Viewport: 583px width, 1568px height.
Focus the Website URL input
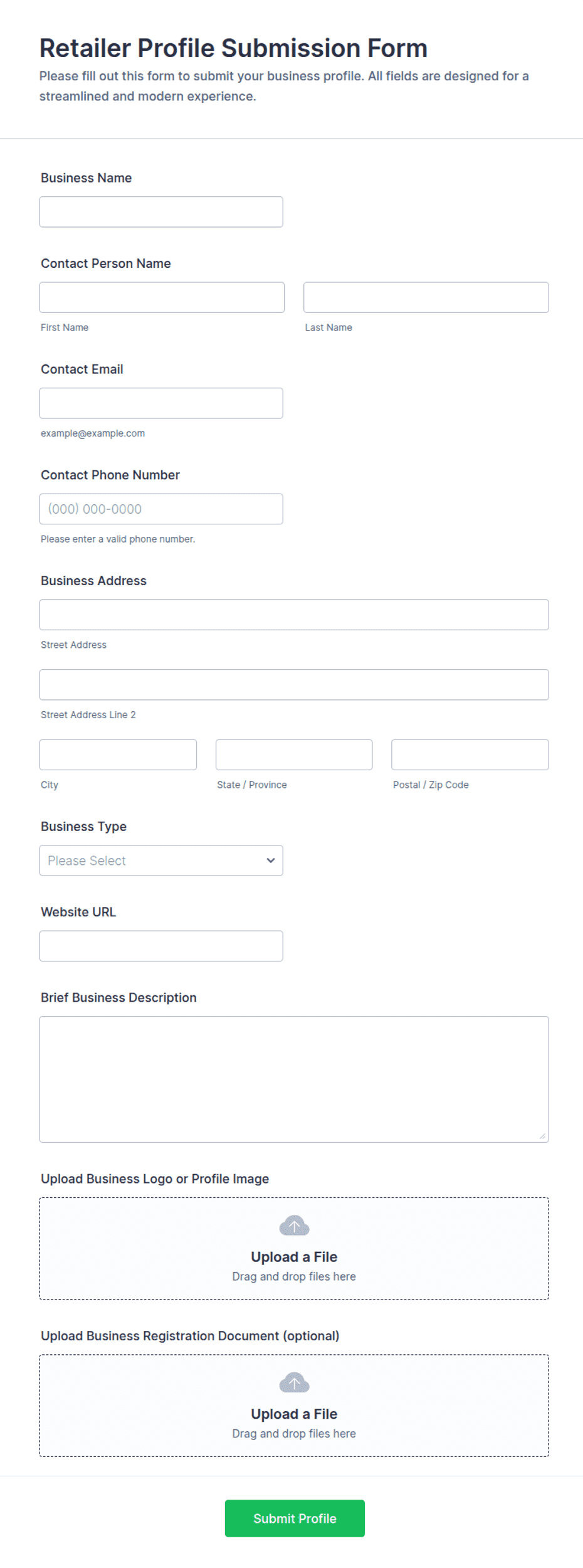point(161,945)
